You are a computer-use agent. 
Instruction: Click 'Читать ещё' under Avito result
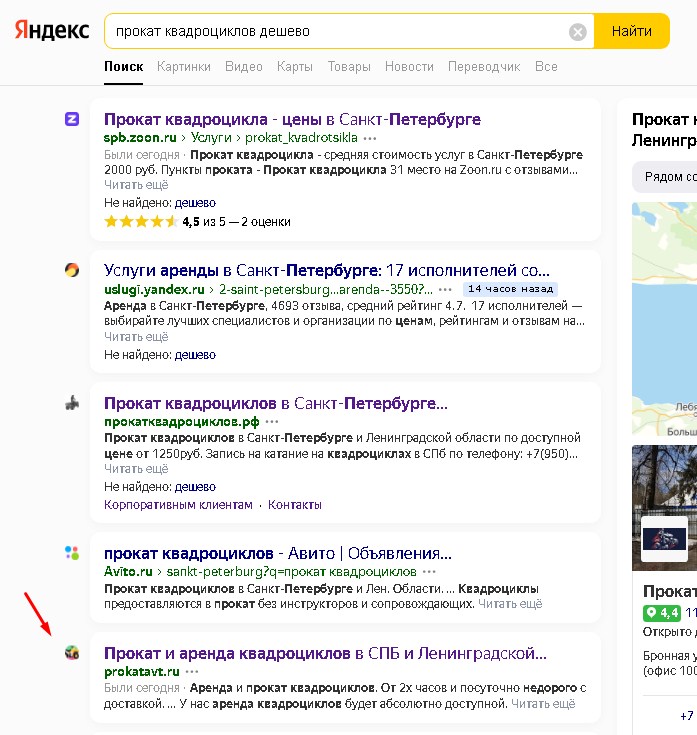tap(510, 604)
